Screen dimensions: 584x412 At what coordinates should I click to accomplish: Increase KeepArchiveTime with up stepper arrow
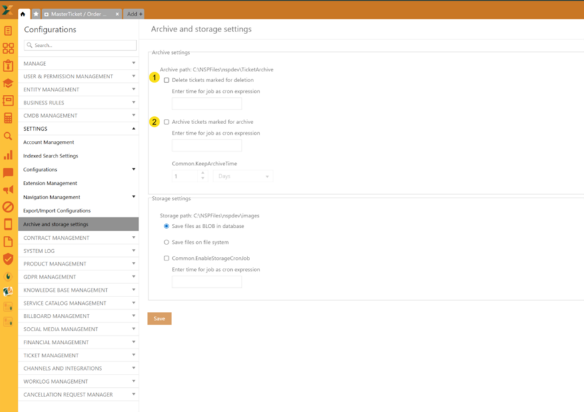[203, 173]
